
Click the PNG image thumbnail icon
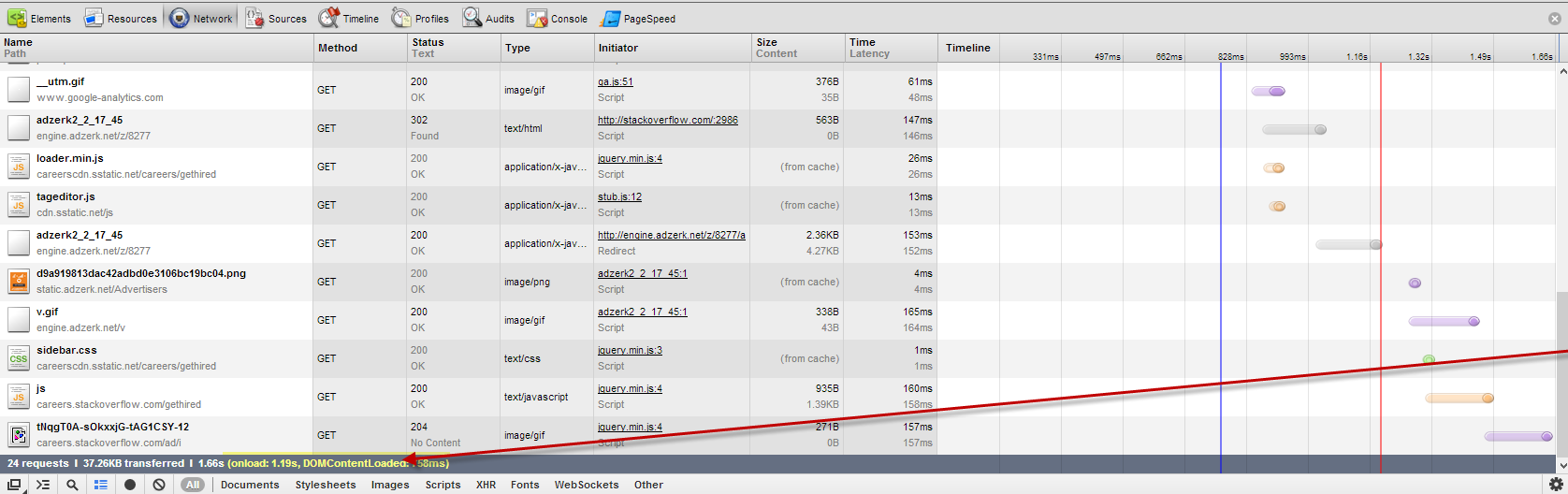(19, 282)
